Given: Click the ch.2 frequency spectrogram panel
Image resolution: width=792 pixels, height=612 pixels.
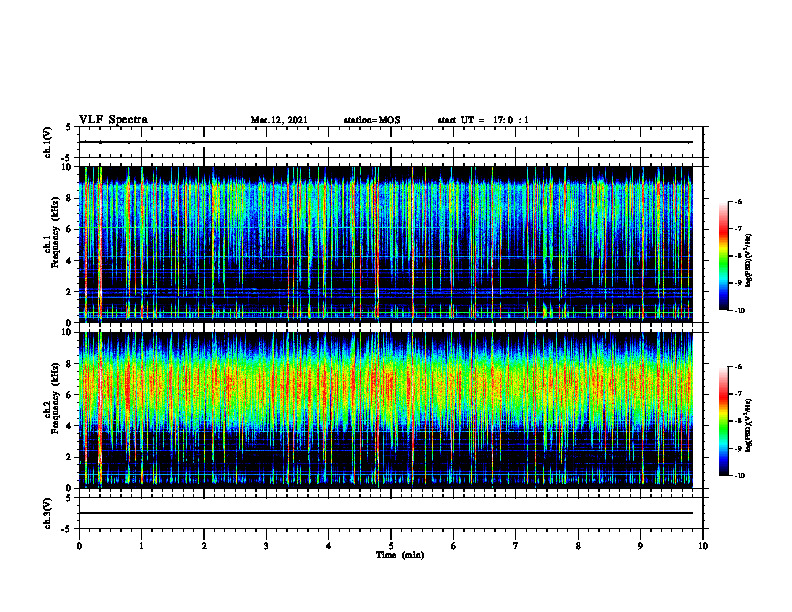Looking at the screenshot, I should point(391,410).
